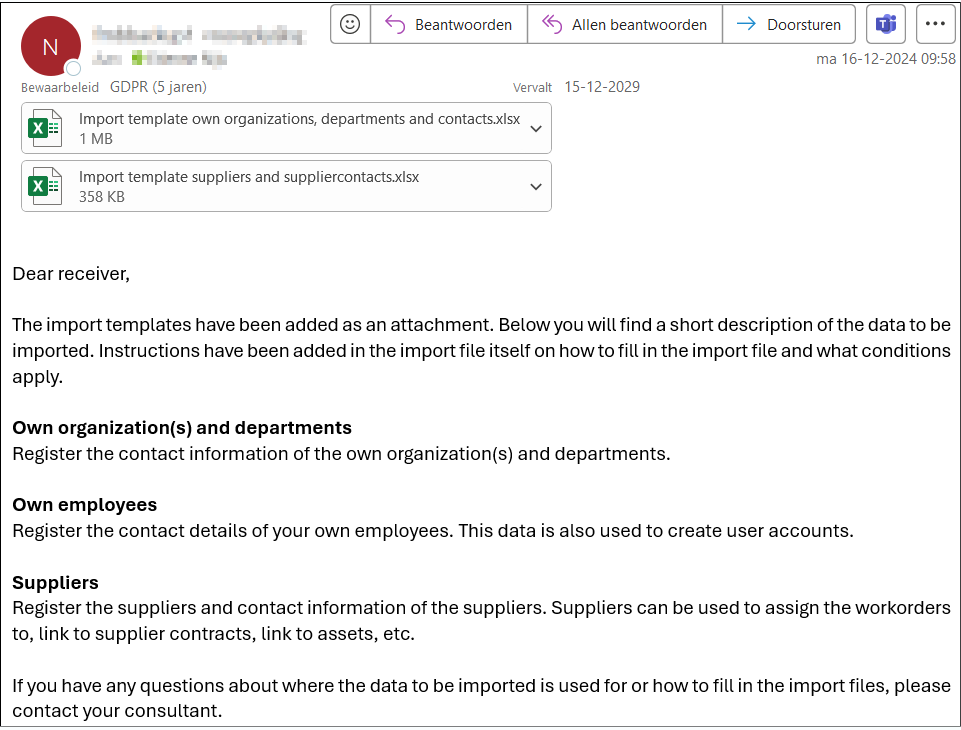
Task: Click the Allen beantwoorden double-arrow icon
Action: 552,25
